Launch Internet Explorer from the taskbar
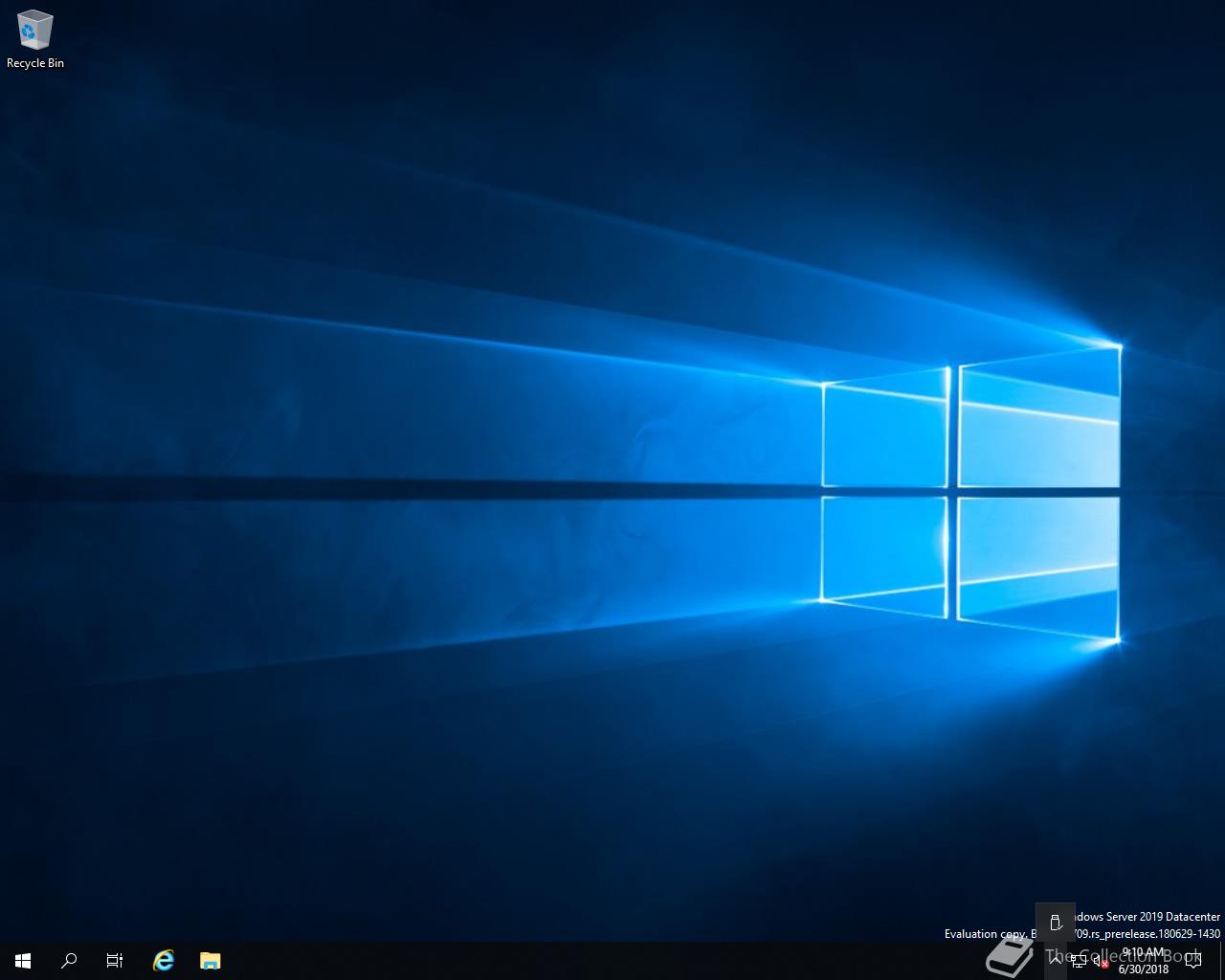Image resolution: width=1225 pixels, height=980 pixels. coord(164,961)
